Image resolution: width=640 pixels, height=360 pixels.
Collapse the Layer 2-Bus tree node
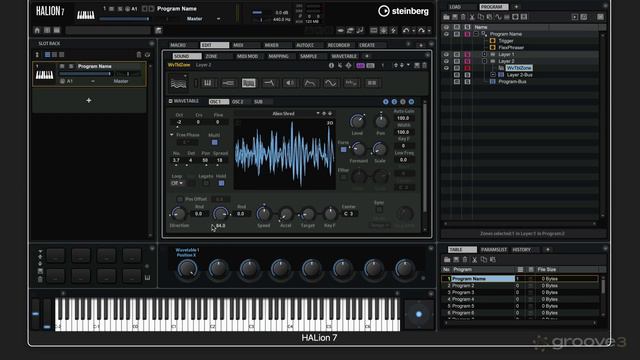click(493, 75)
